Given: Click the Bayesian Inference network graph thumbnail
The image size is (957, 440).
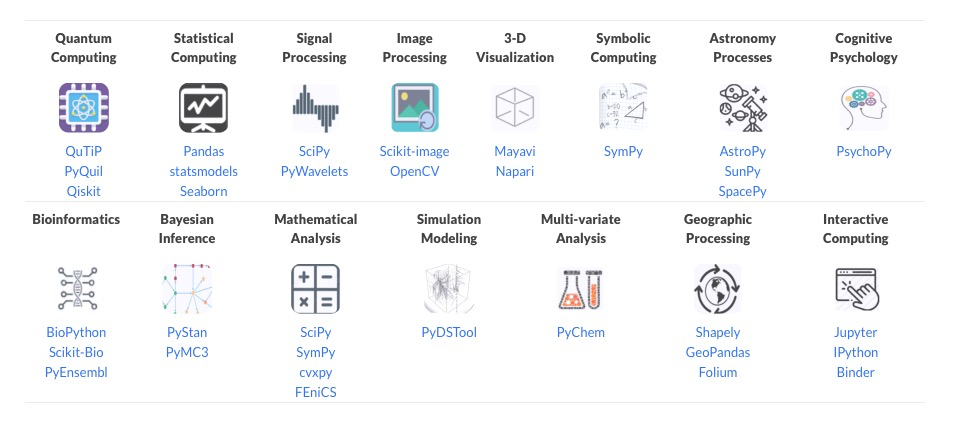Looking at the screenshot, I should click(187, 289).
